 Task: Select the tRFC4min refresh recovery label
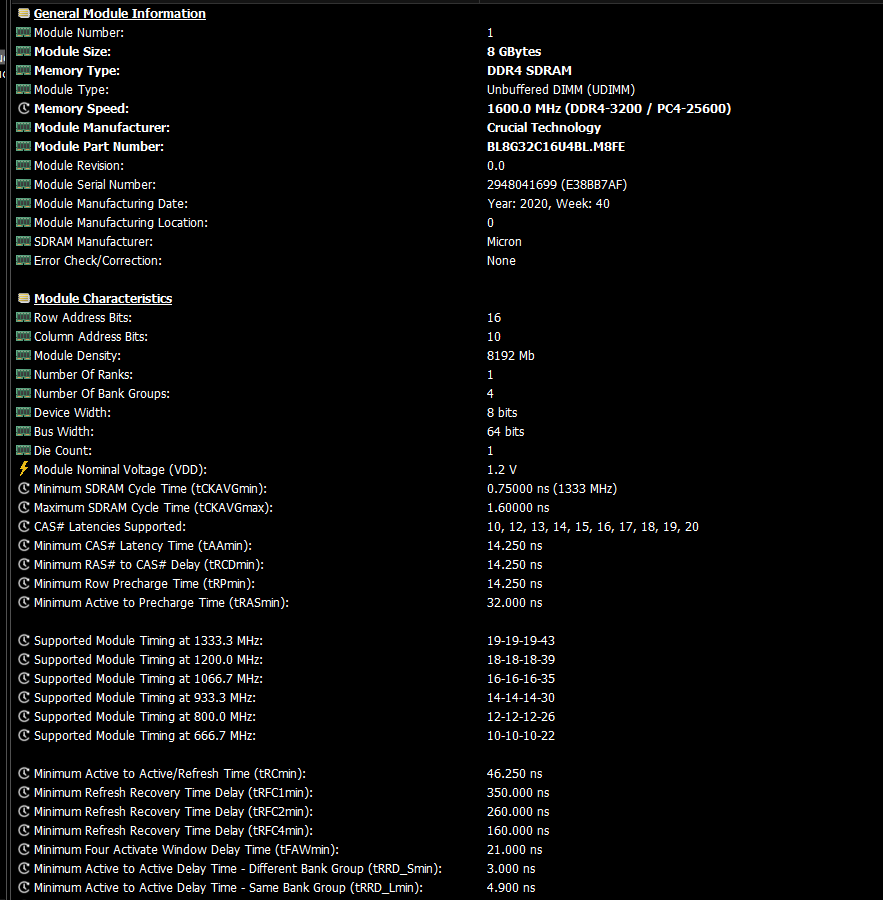173,831
